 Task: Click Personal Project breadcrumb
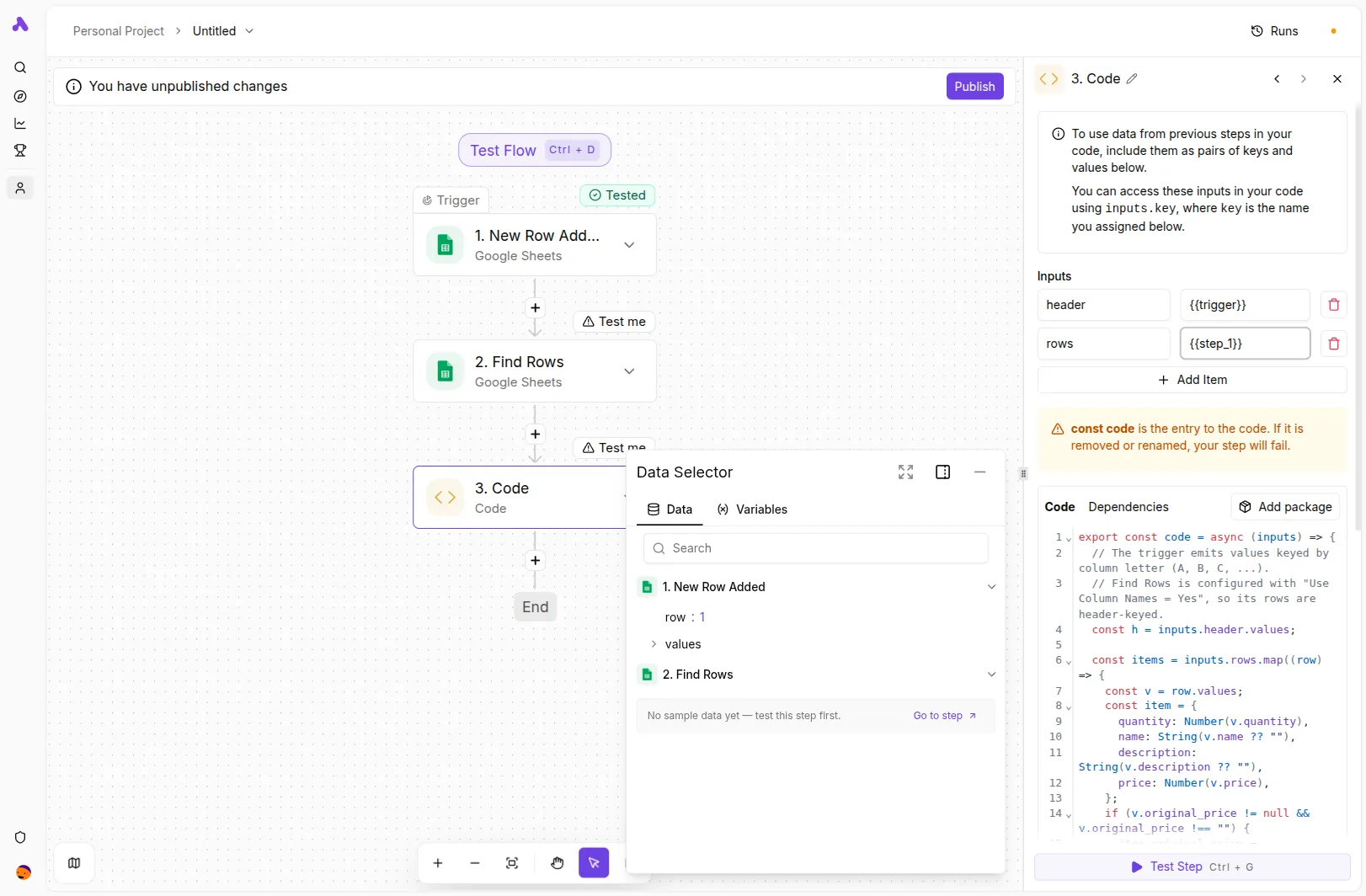coord(119,31)
